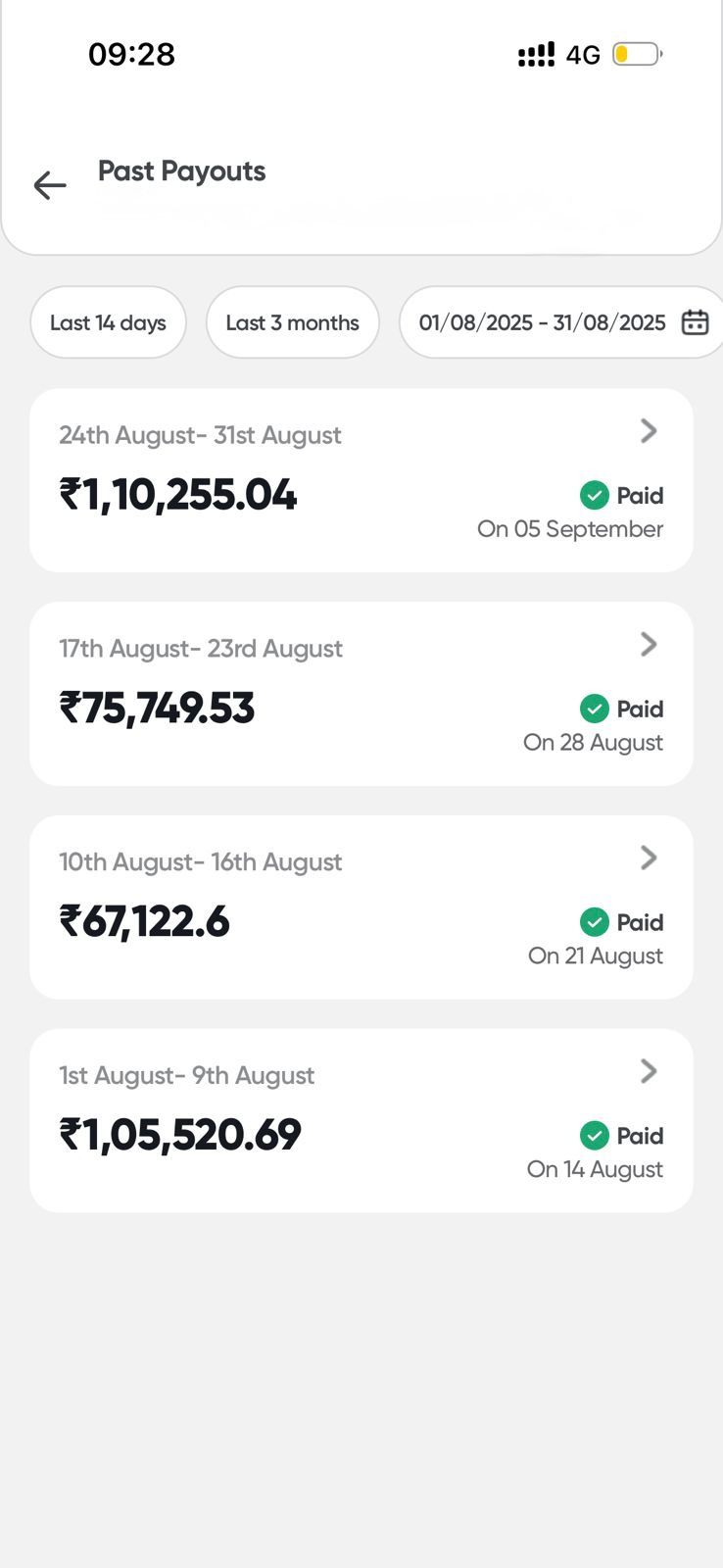Open the ₹1,10,255.04 payout details
The image size is (723, 1568).
tap(178, 495)
